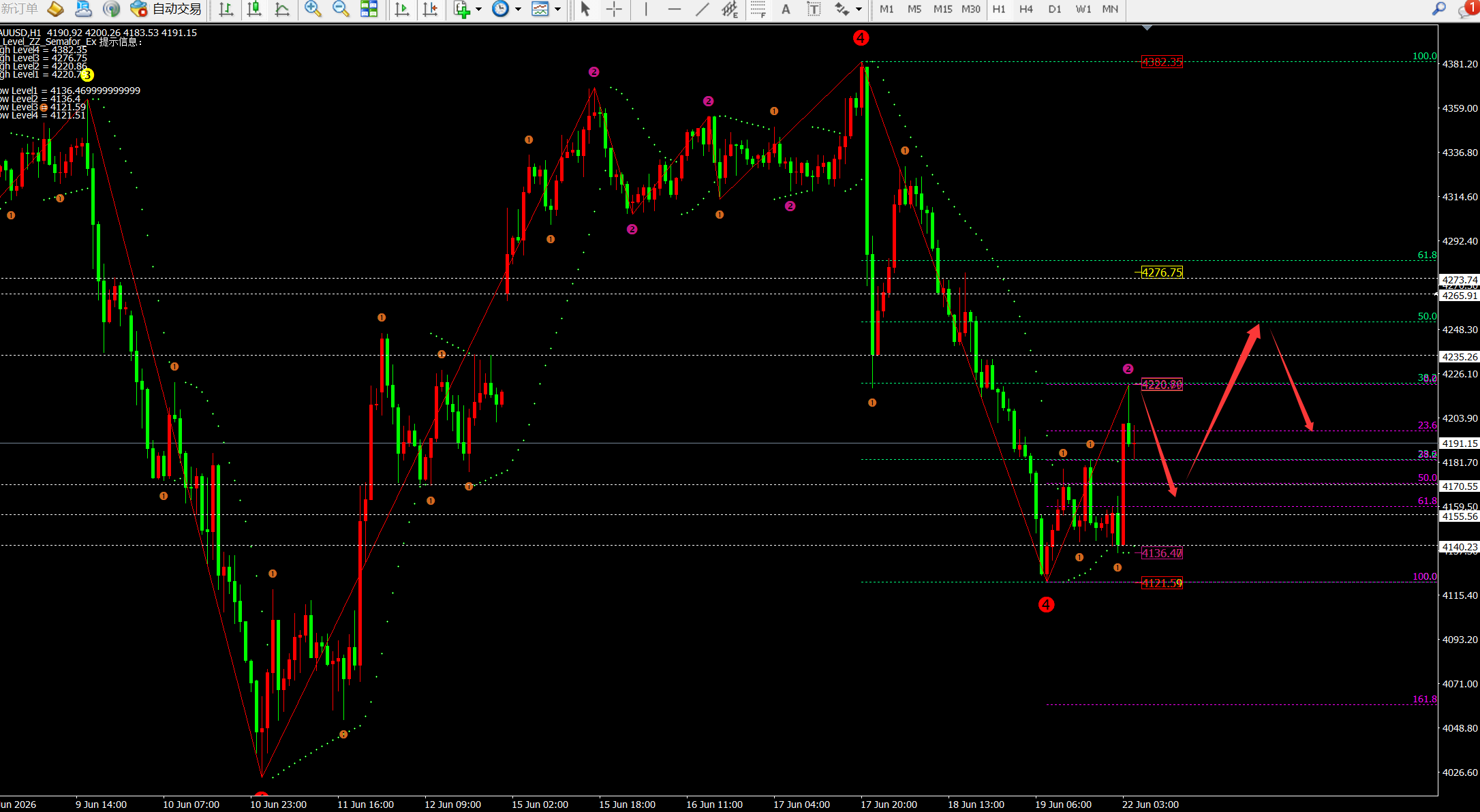Zoom in on the chart

313,9
